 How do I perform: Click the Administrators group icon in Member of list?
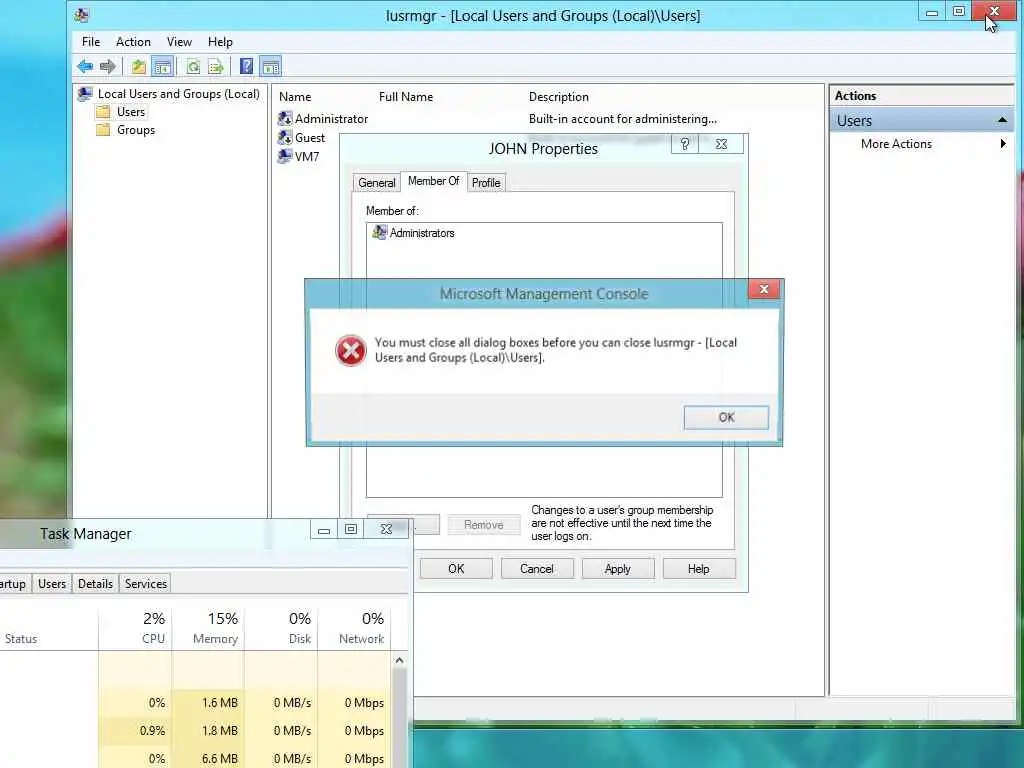(x=379, y=232)
